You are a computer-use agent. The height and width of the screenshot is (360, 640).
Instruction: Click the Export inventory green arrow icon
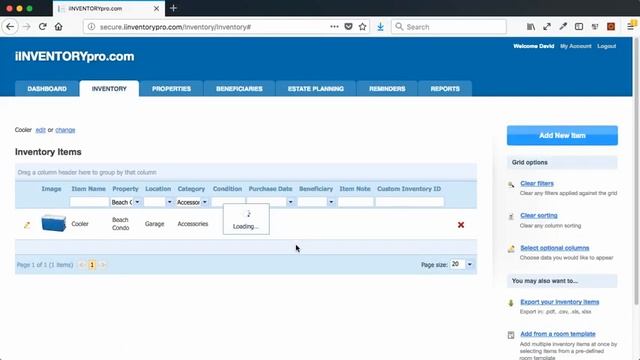coord(511,303)
